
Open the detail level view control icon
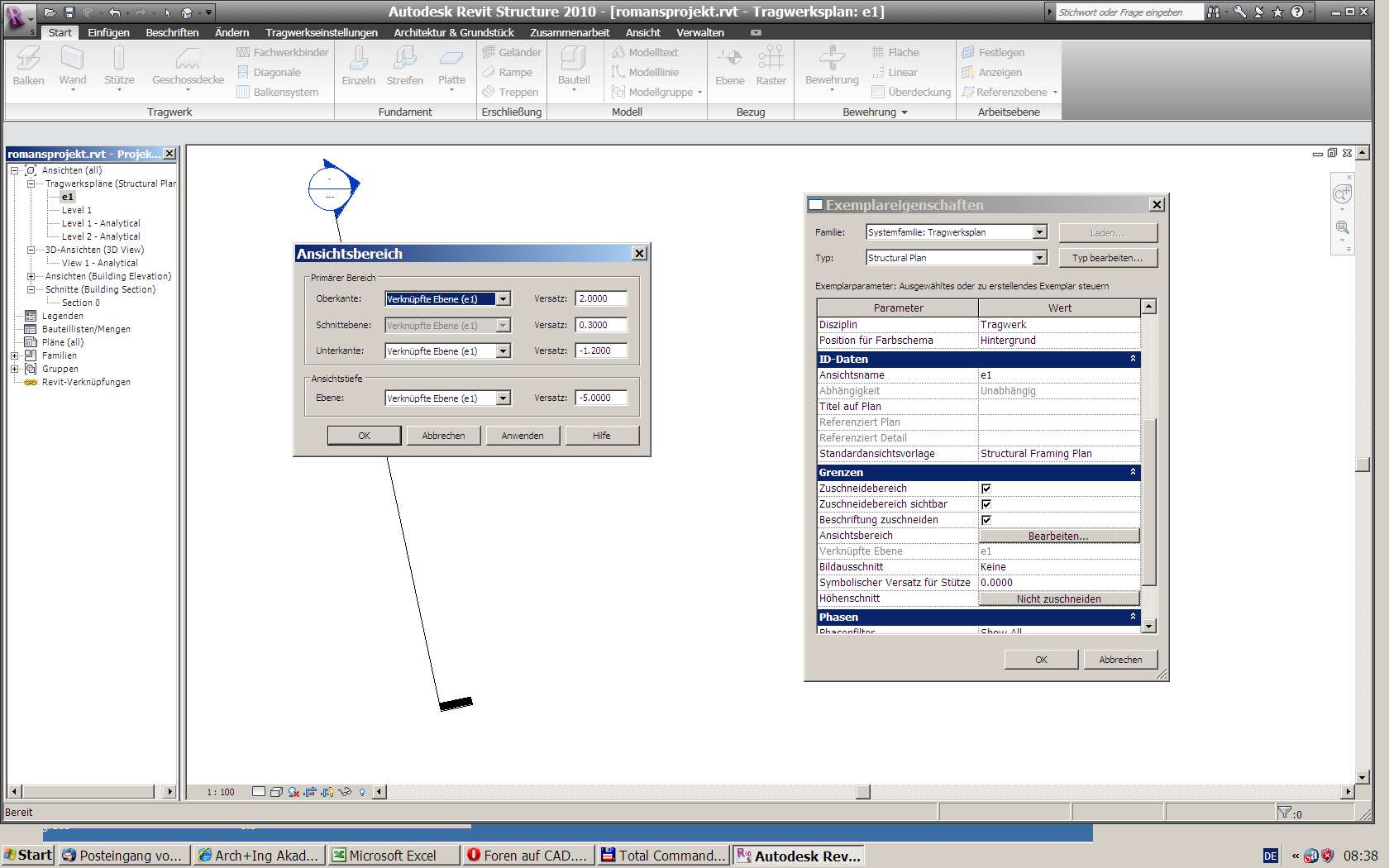coord(259,792)
